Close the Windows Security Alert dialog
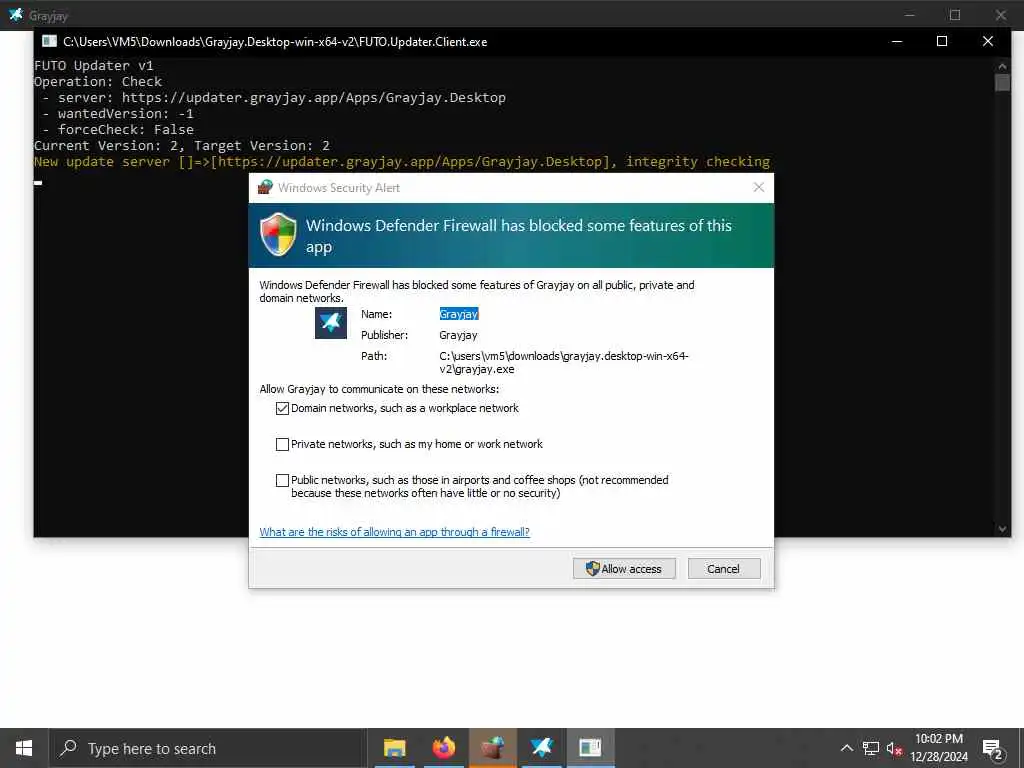 tap(758, 187)
